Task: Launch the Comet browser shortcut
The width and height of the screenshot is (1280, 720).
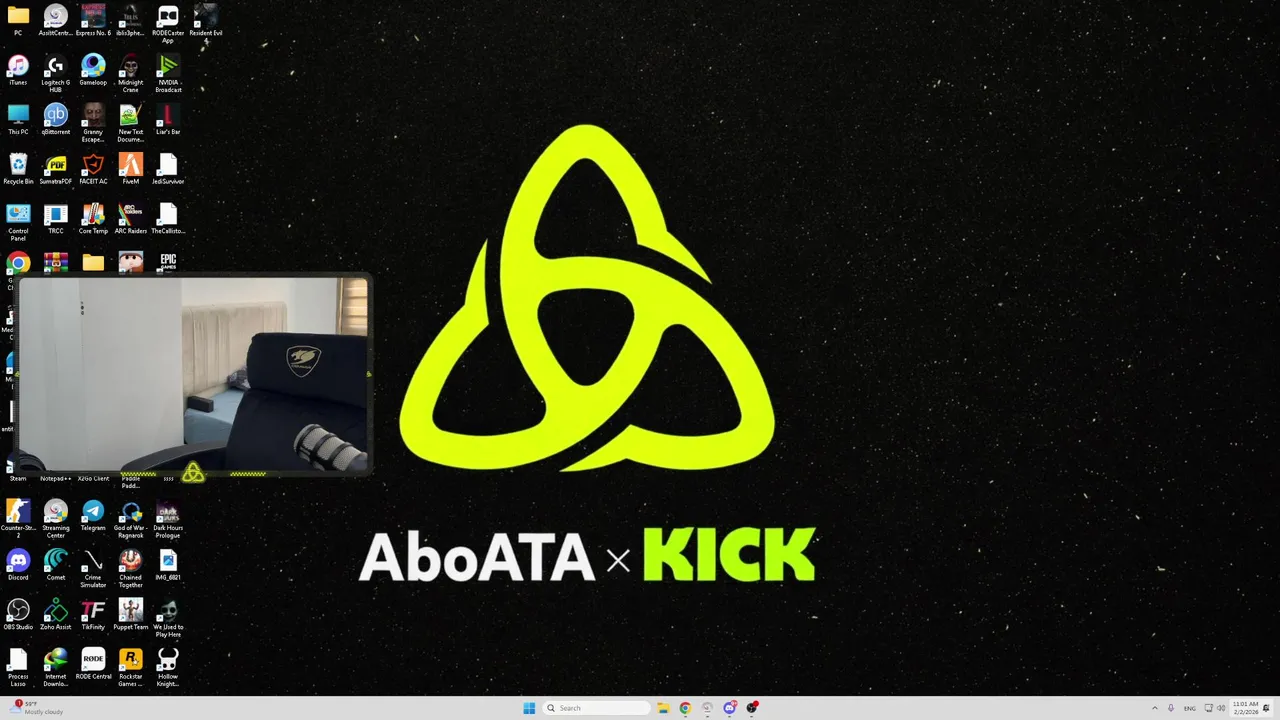Action: (x=56, y=566)
